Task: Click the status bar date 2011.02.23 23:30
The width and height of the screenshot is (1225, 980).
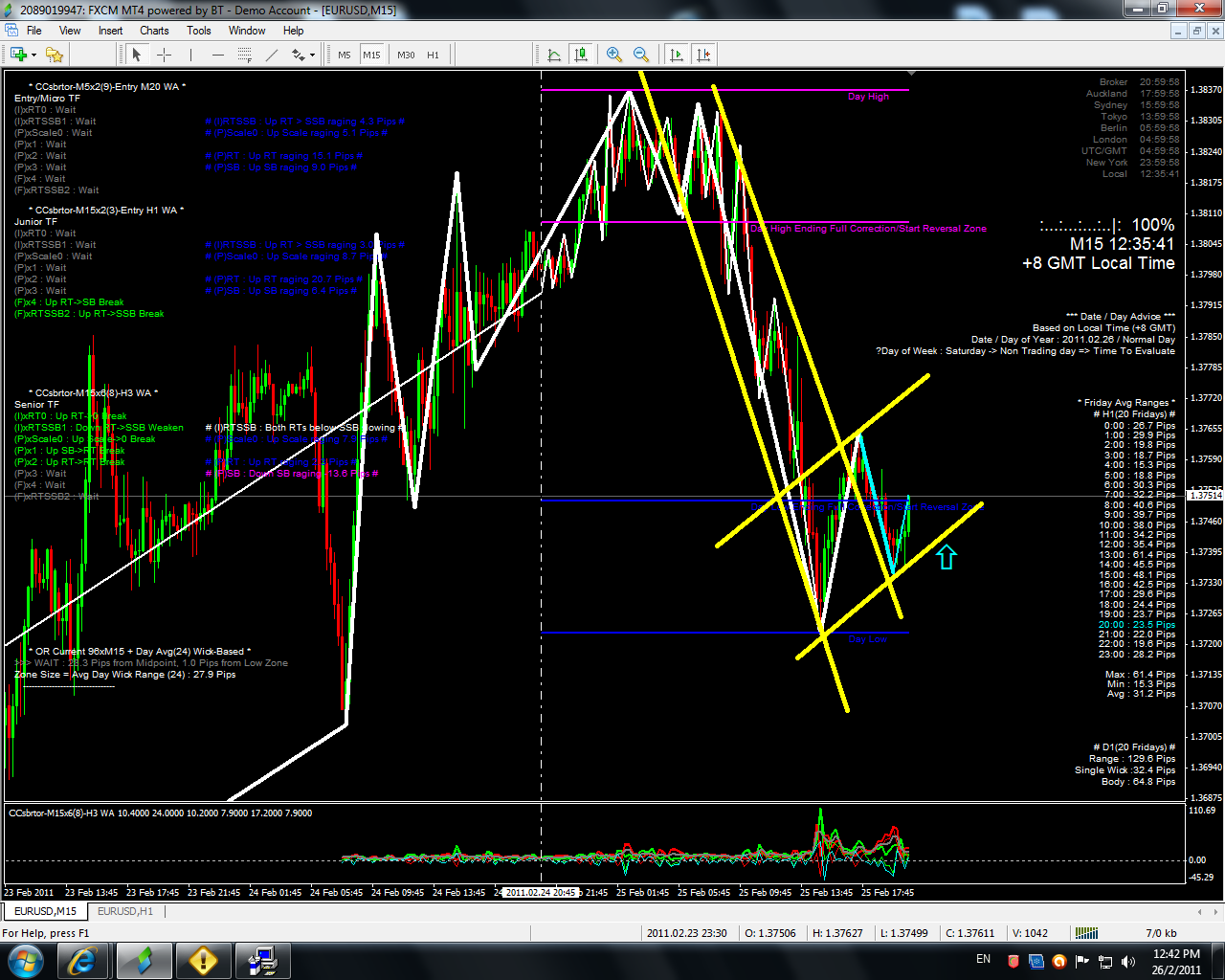Action: [687, 933]
